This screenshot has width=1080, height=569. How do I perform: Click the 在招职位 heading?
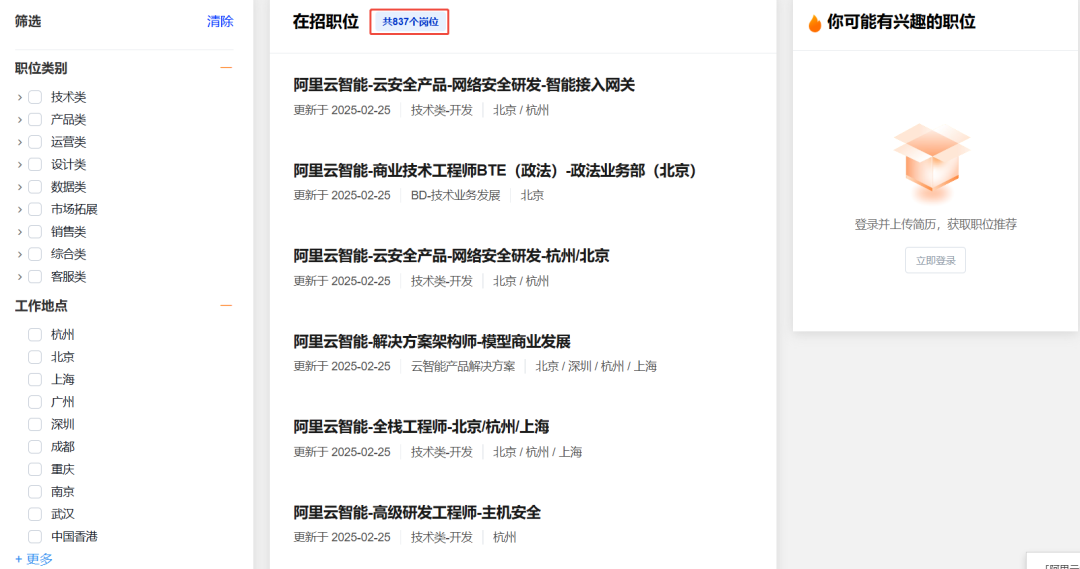[326, 22]
